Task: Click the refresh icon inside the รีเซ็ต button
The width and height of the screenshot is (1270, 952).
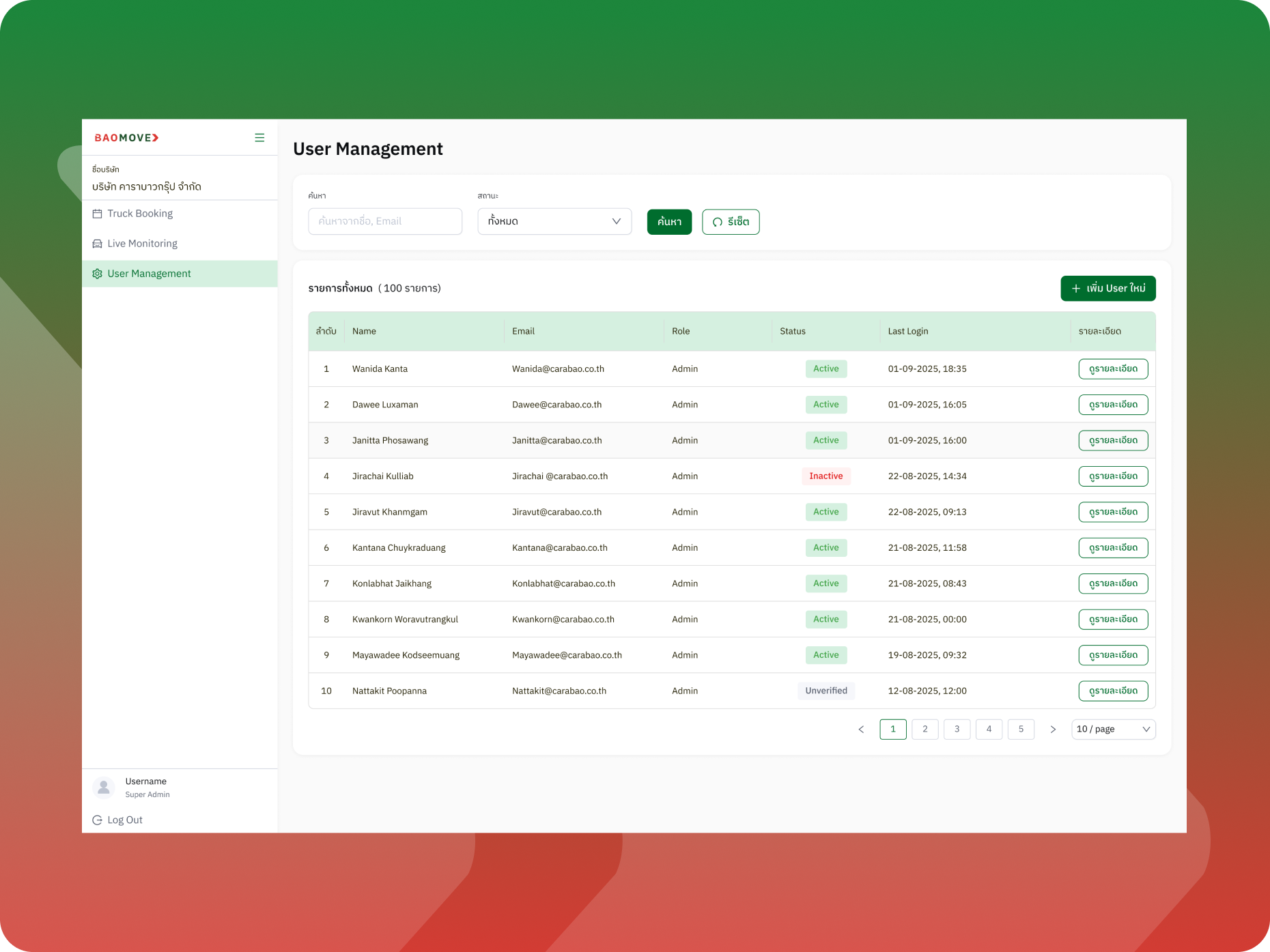Action: [x=716, y=222]
